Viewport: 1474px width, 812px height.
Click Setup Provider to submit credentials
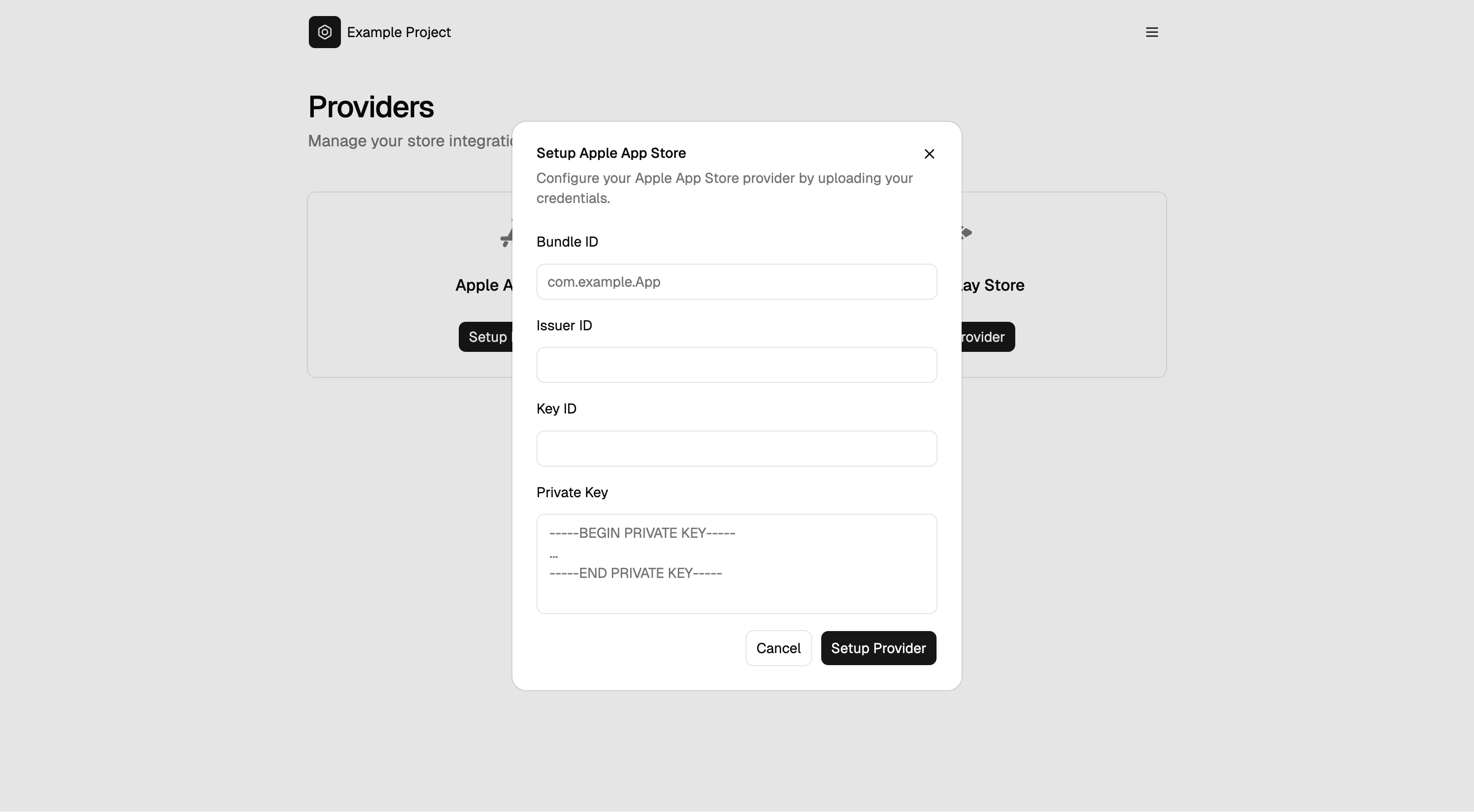pos(878,648)
